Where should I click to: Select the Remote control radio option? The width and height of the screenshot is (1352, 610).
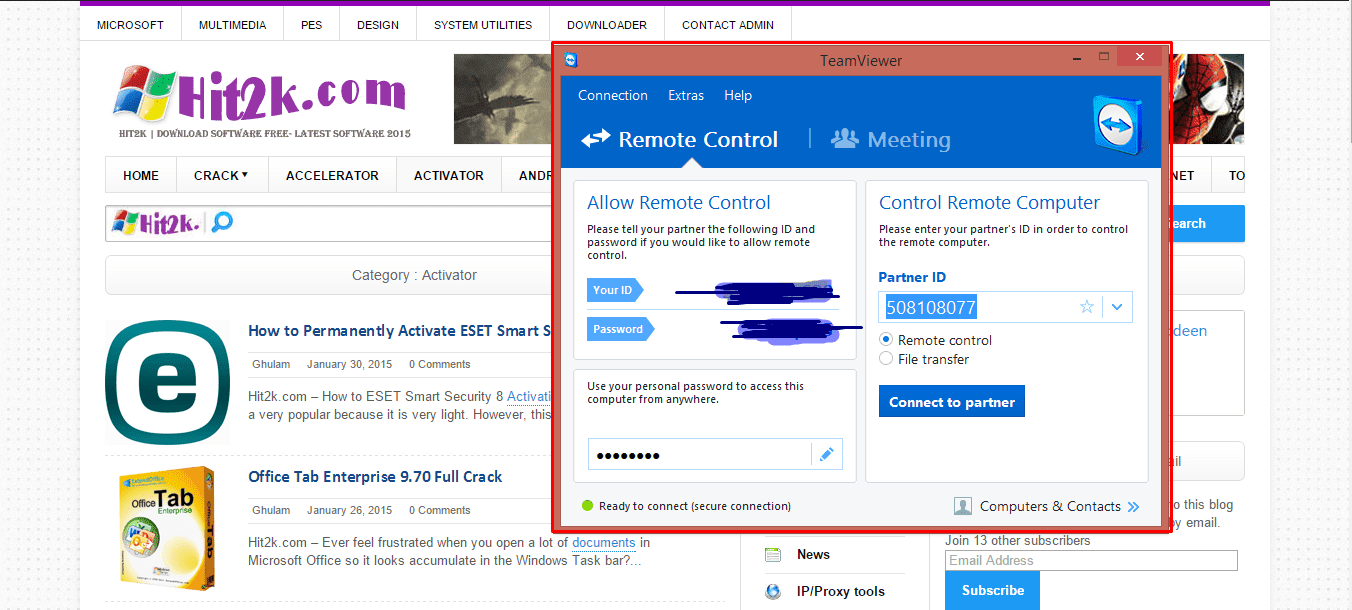[x=886, y=340]
